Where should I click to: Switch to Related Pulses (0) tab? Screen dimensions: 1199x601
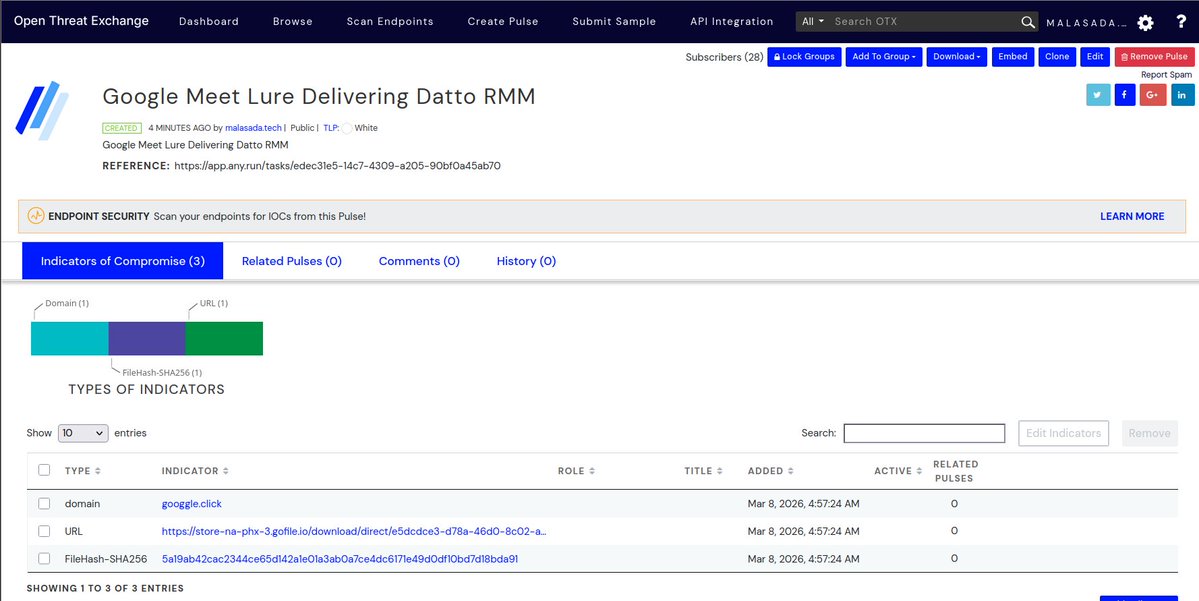tap(291, 261)
